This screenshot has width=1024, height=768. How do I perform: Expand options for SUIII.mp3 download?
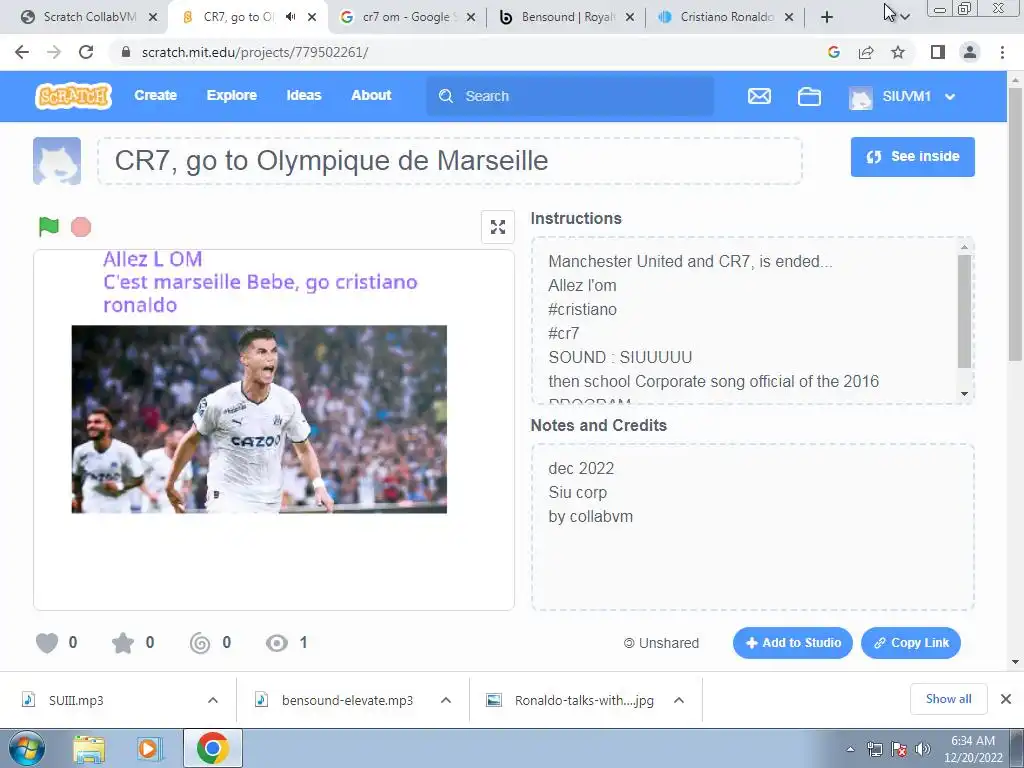(x=213, y=700)
